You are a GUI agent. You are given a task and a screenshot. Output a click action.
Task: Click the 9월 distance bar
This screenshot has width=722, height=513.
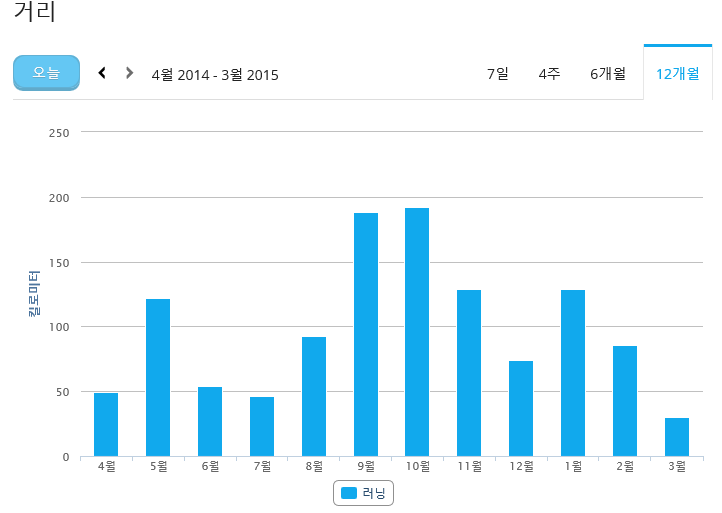pyautogui.click(x=366, y=334)
